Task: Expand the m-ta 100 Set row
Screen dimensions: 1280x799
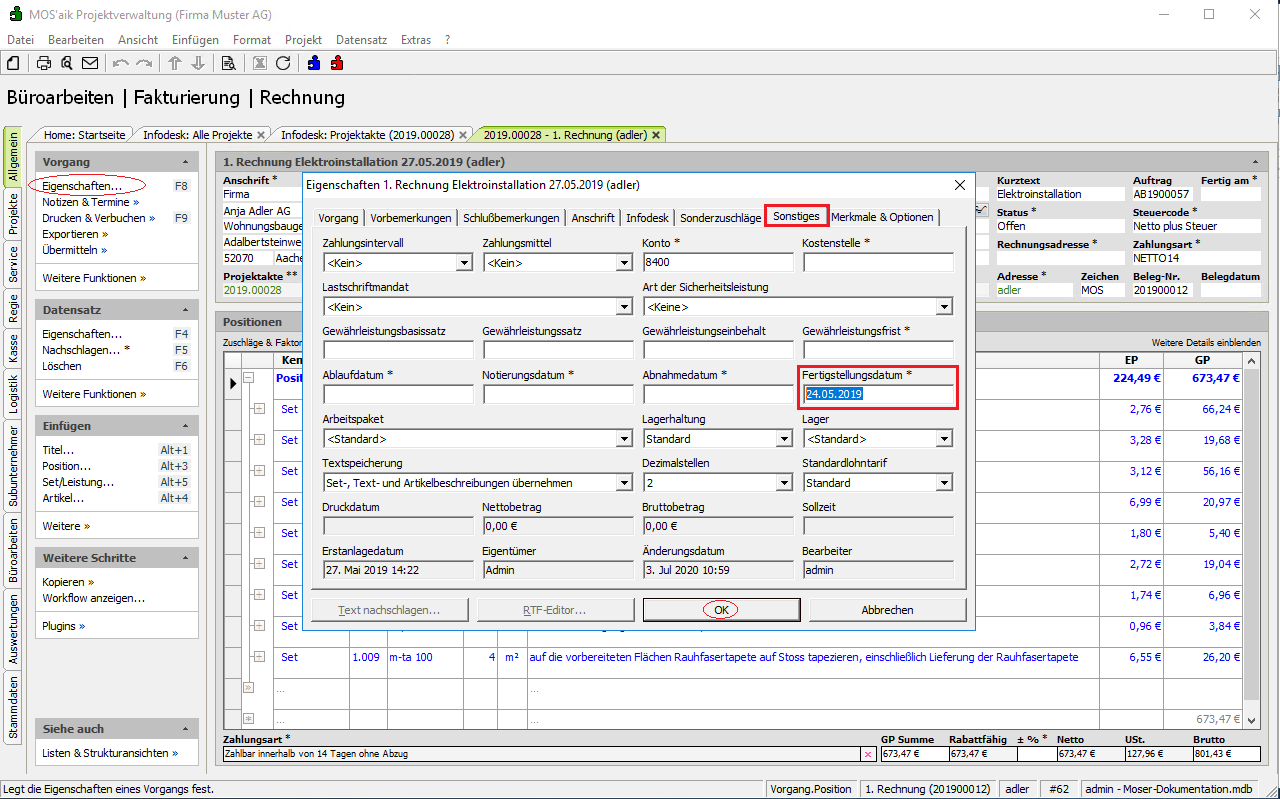Action: [258, 657]
